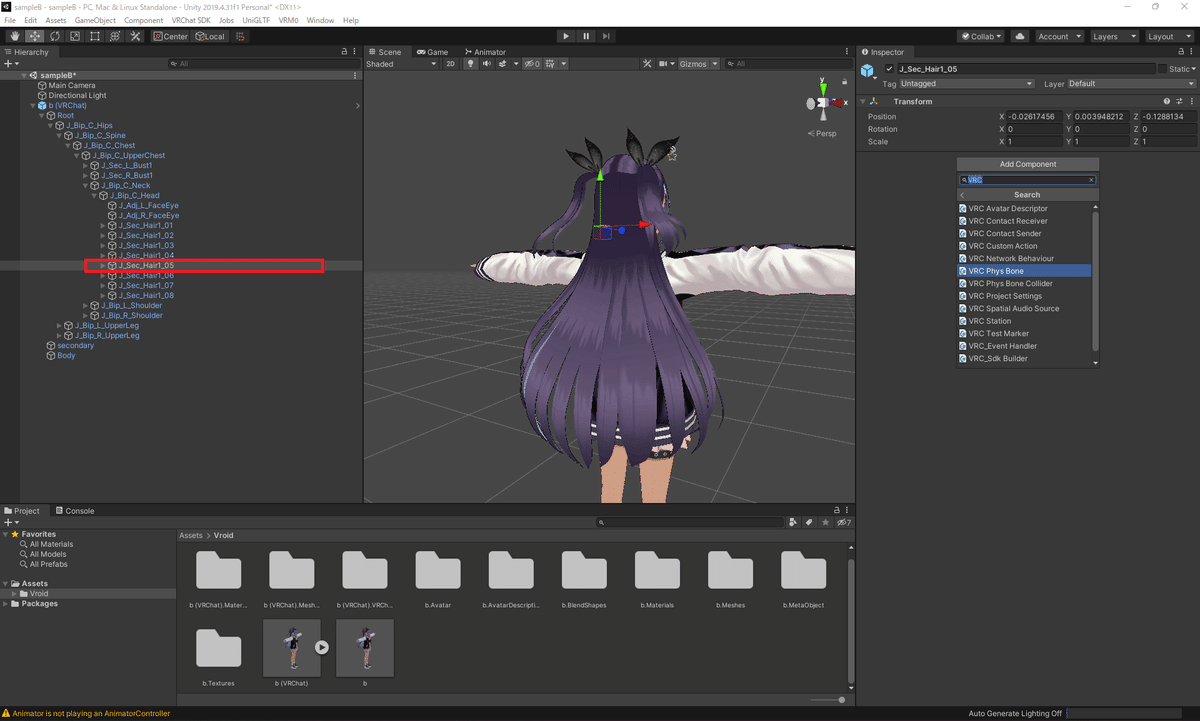Open Transform preset settings icon

click(1179, 101)
